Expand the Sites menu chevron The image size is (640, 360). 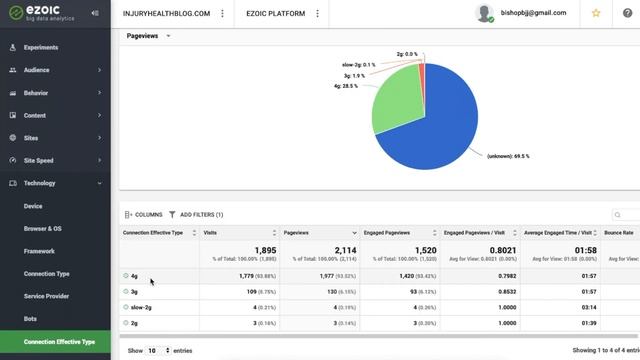[99, 138]
